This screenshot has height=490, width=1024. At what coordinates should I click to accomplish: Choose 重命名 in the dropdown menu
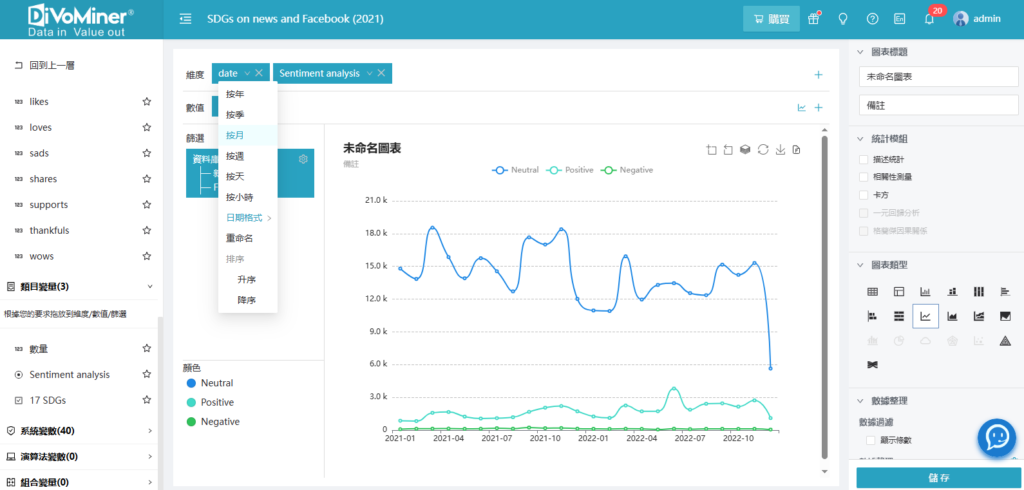239,238
